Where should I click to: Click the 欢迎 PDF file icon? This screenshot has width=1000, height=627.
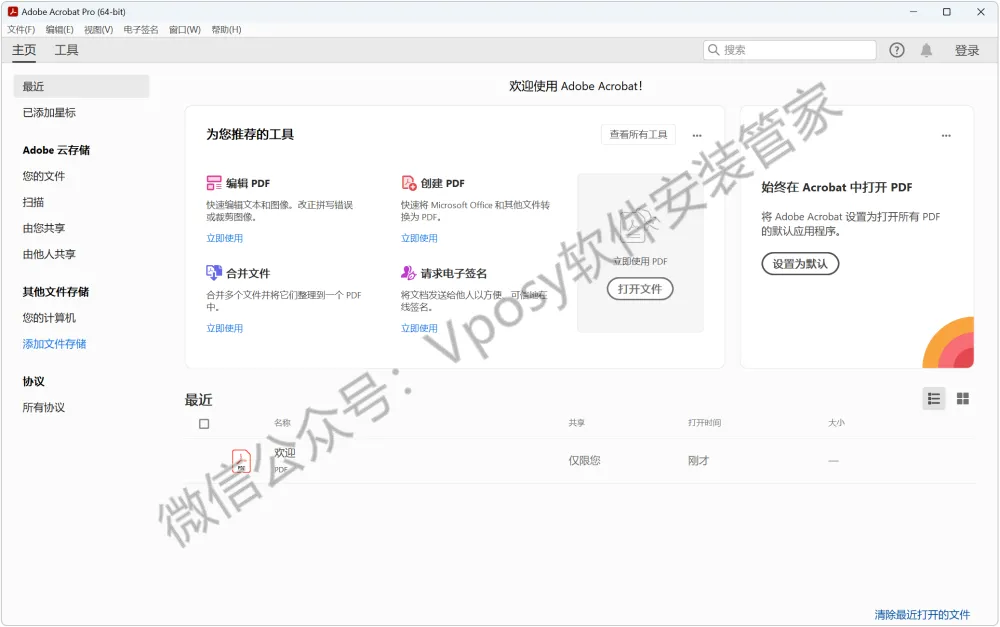241,461
